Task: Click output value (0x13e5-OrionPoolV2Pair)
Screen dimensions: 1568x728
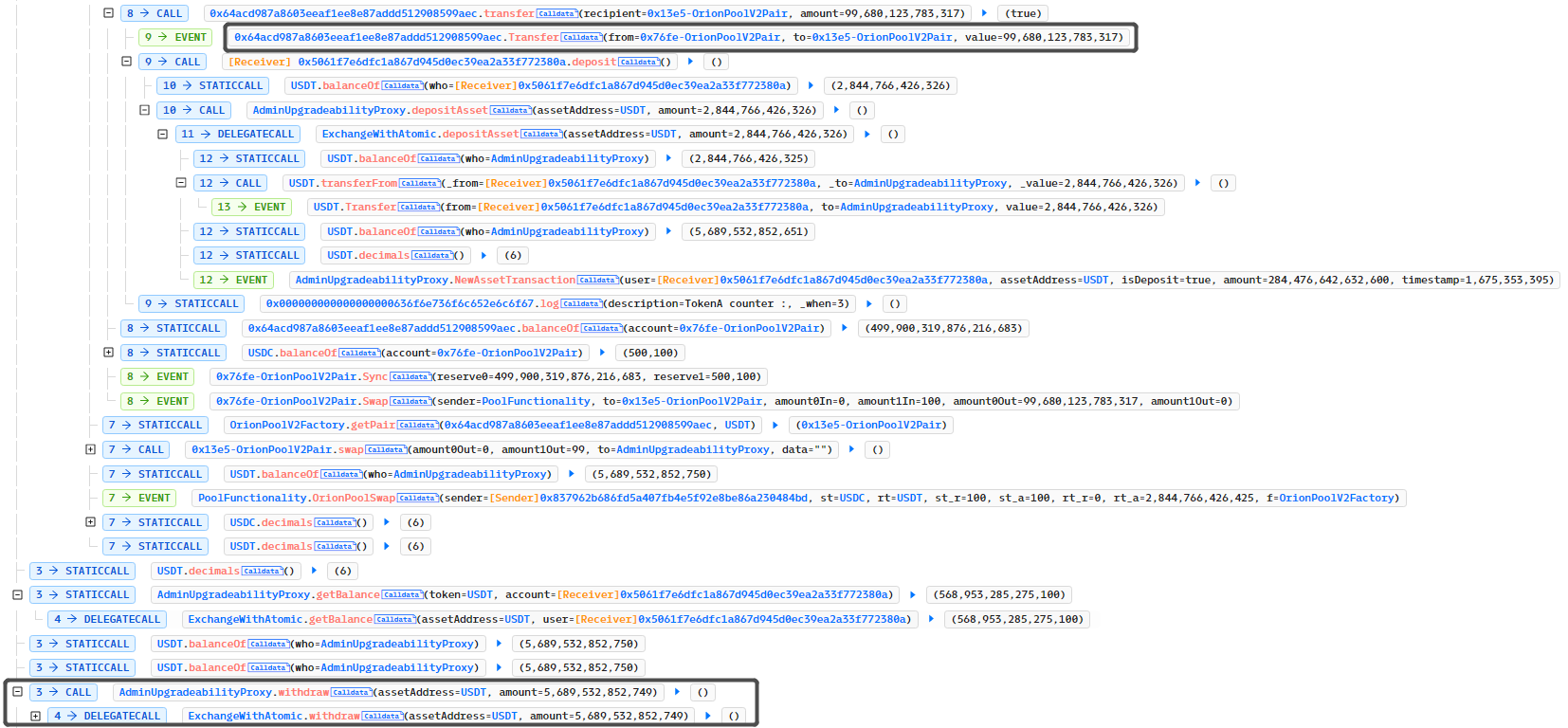Action: click(871, 426)
